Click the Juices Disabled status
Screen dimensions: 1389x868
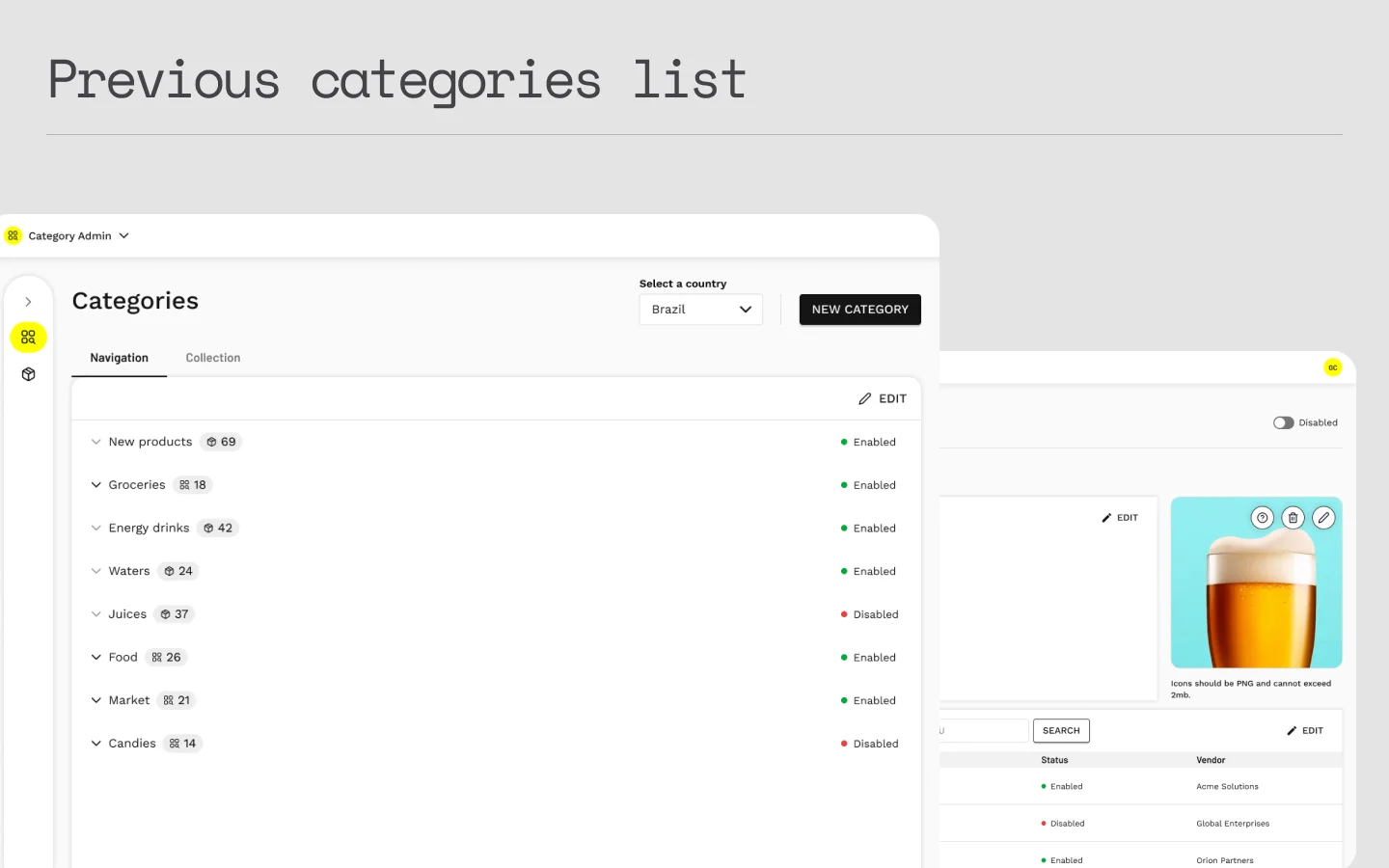point(869,614)
